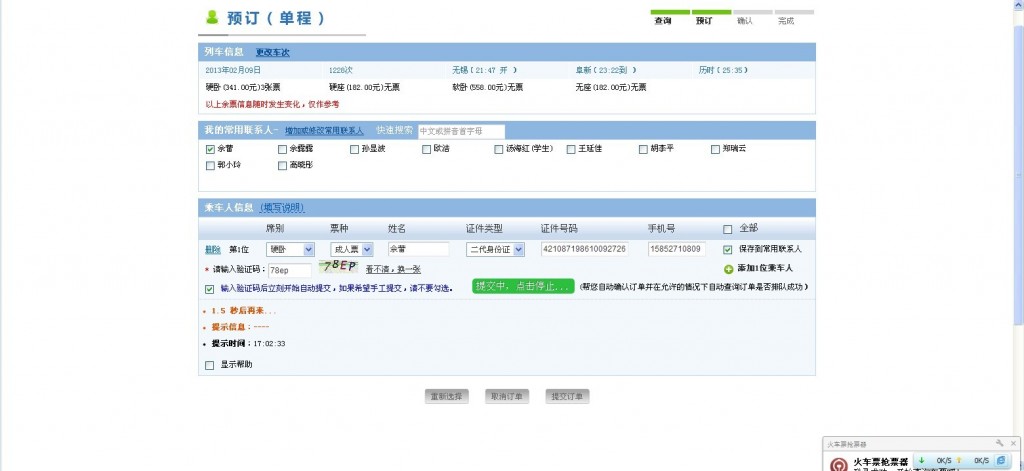The width and height of the screenshot is (1024, 471).
Task: Click the green user icon beside 预订
Action: coord(212,17)
